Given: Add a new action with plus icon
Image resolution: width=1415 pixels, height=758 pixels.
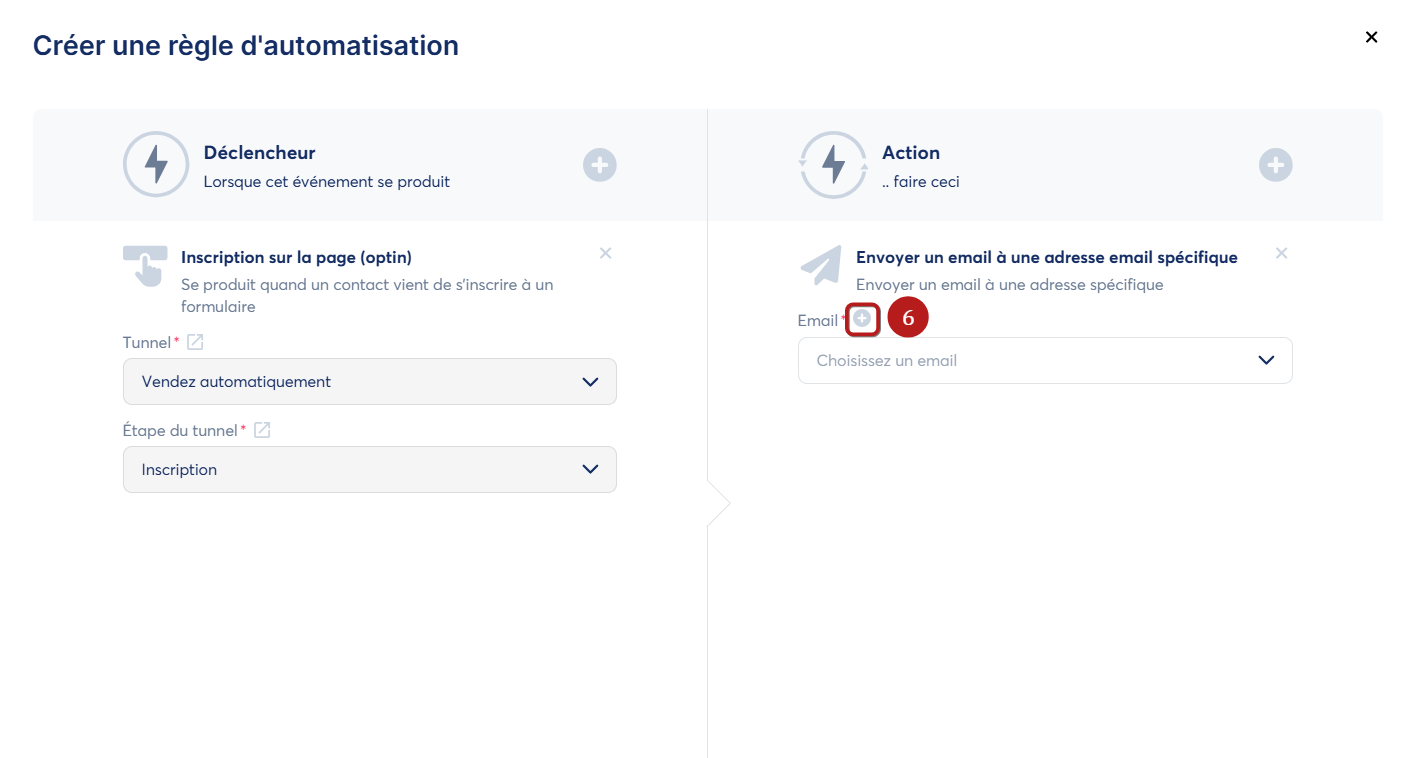Looking at the screenshot, I should [x=1275, y=165].
